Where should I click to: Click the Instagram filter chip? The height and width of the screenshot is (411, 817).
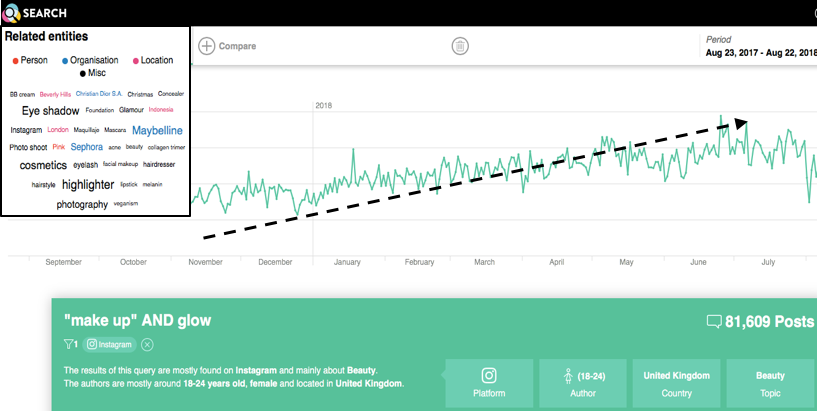coord(109,344)
